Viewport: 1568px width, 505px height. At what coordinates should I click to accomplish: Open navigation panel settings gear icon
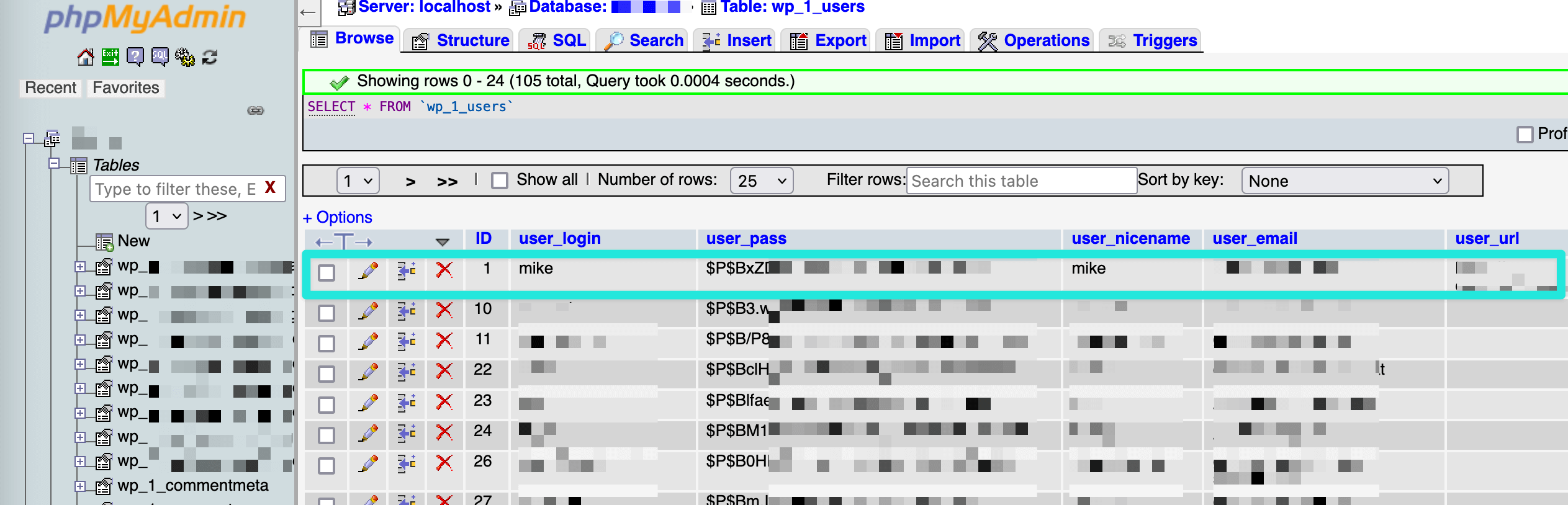click(184, 57)
